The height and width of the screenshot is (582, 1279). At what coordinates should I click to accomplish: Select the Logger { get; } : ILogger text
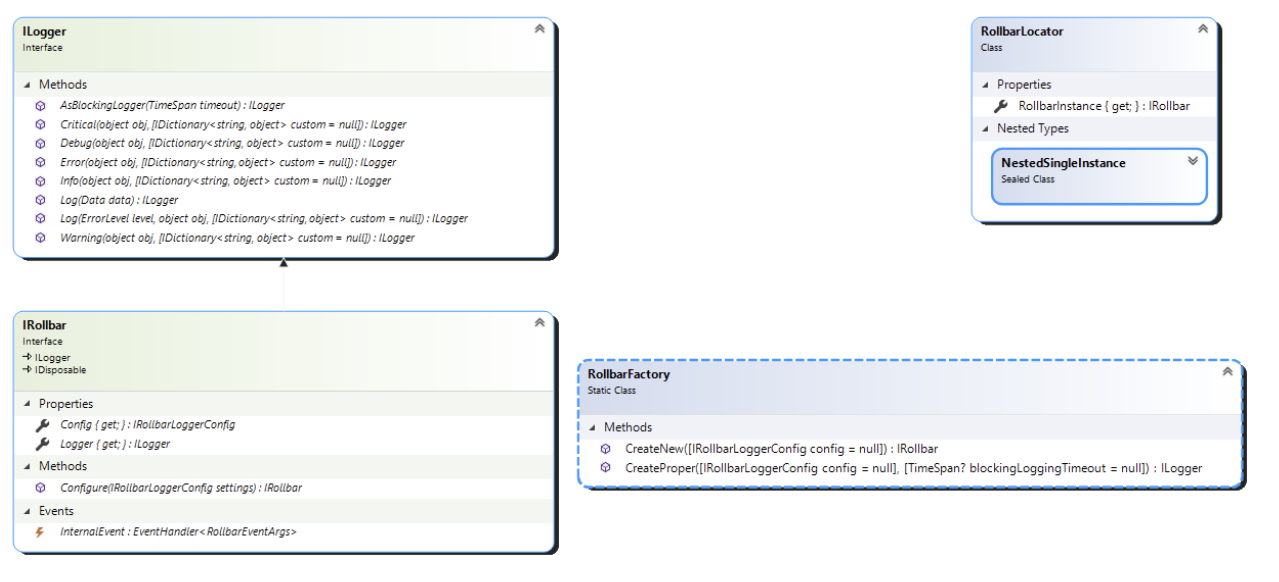(115, 444)
